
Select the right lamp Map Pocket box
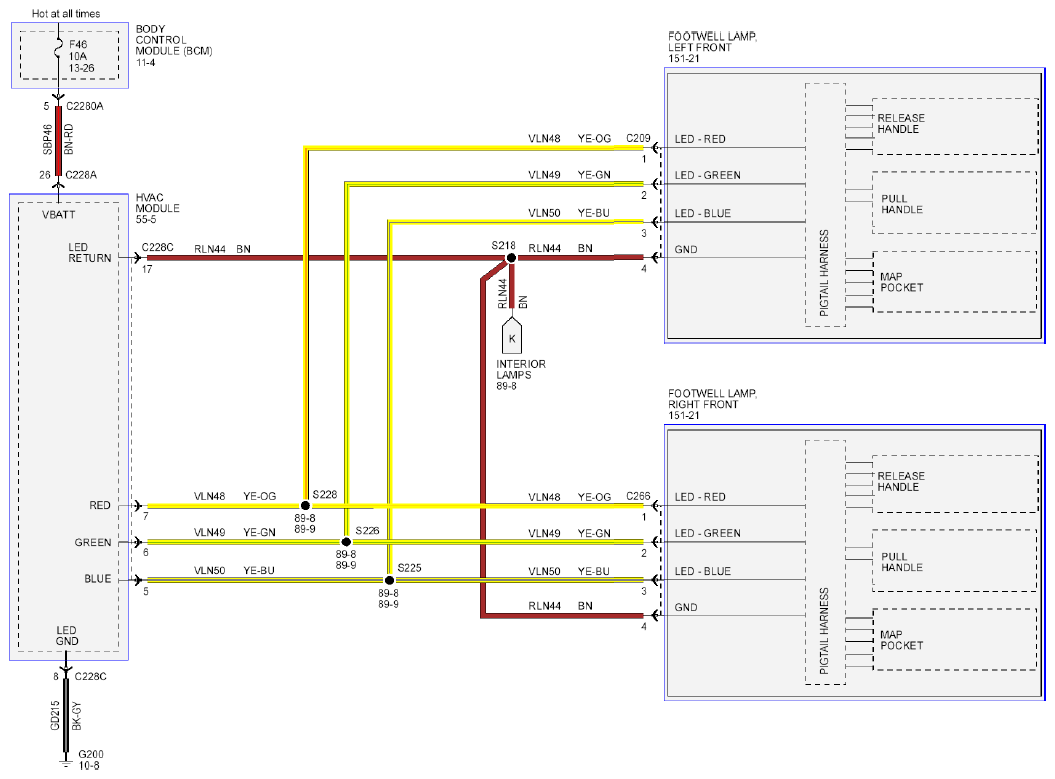click(x=955, y=639)
